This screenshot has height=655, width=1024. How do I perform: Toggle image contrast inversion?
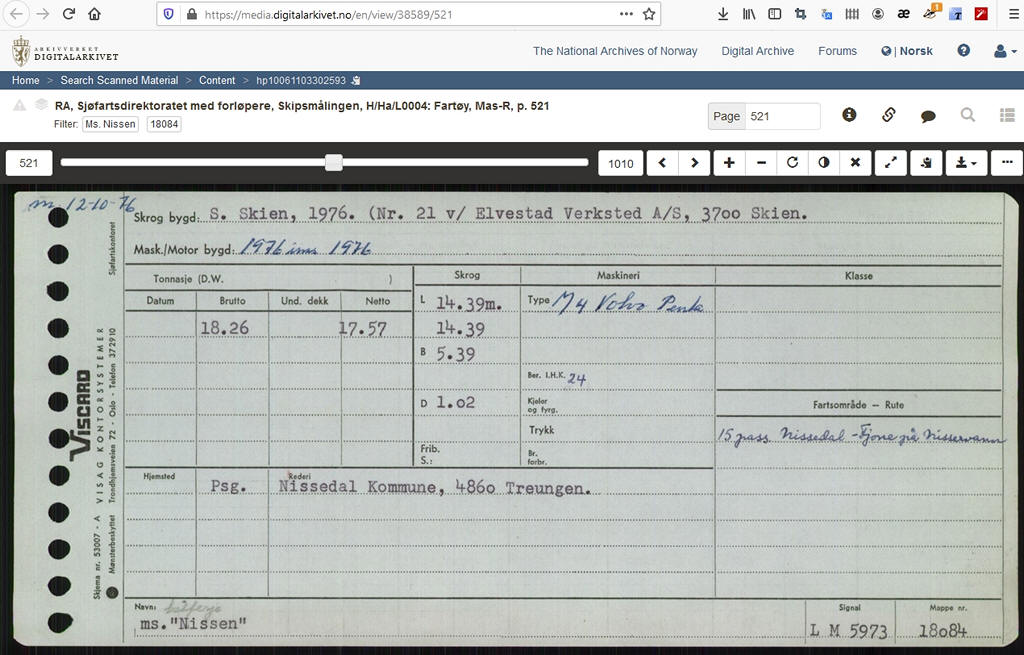coord(823,163)
